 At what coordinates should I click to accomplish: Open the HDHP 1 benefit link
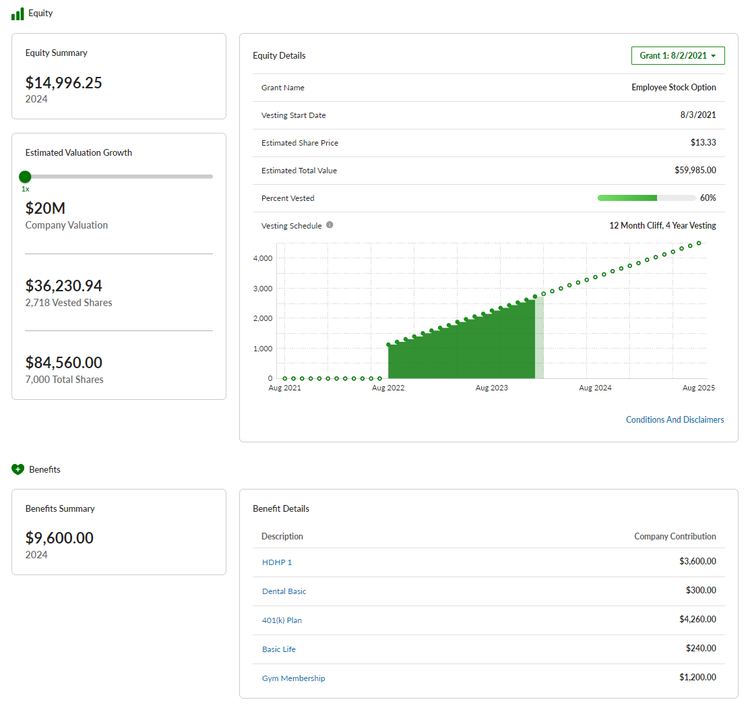click(x=277, y=563)
